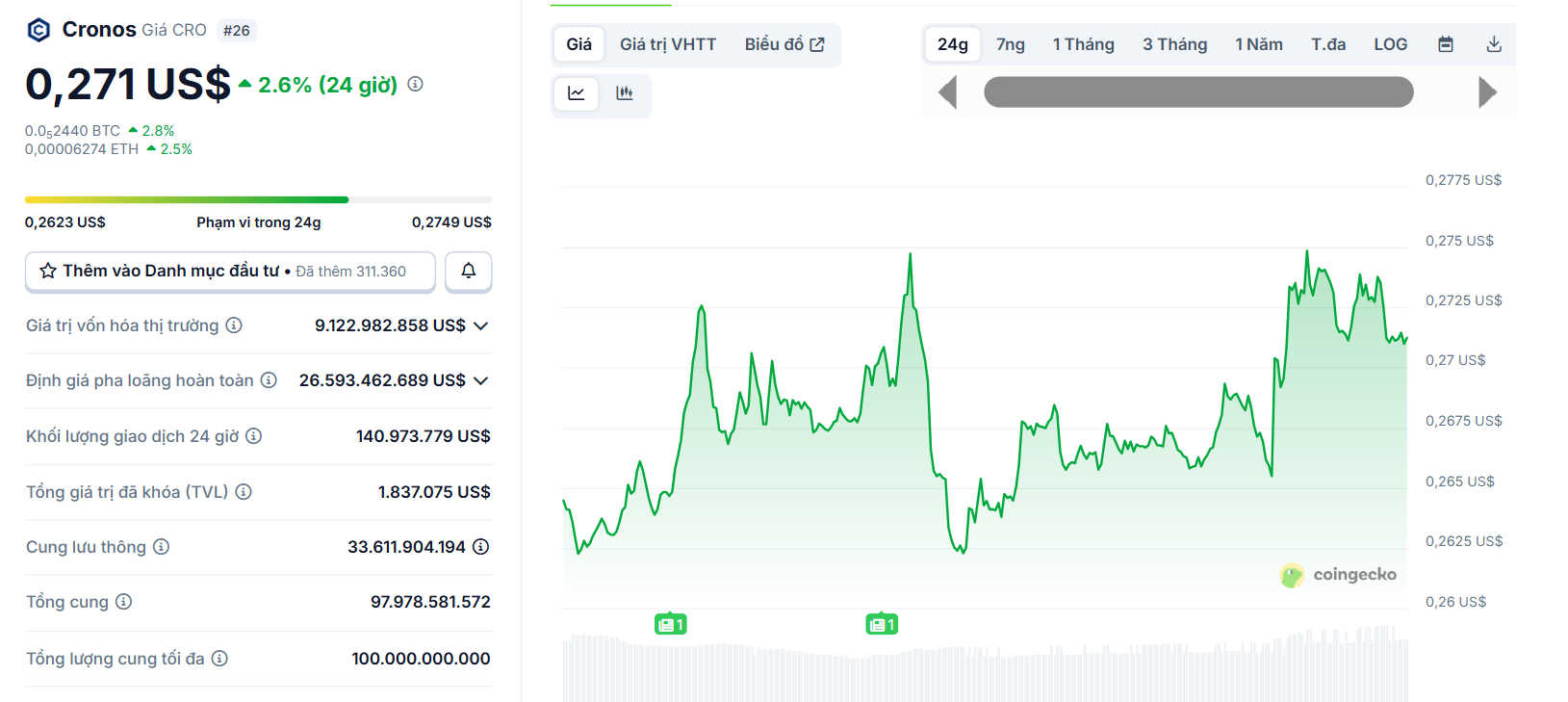Click the 0,2623 US$ low value
Screen dimensions: 1568x702
tap(65, 222)
